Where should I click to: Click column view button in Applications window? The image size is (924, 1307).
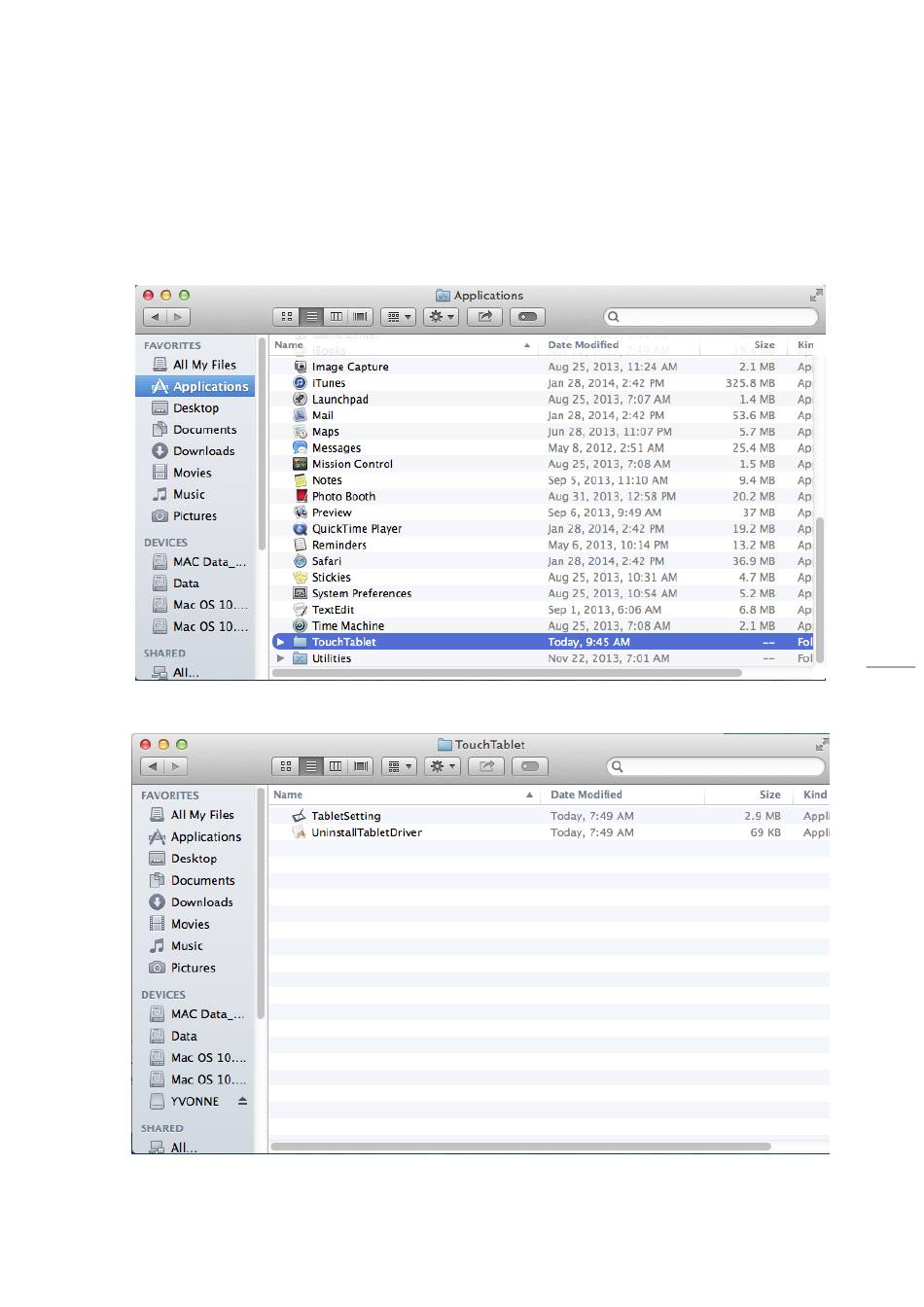337,317
